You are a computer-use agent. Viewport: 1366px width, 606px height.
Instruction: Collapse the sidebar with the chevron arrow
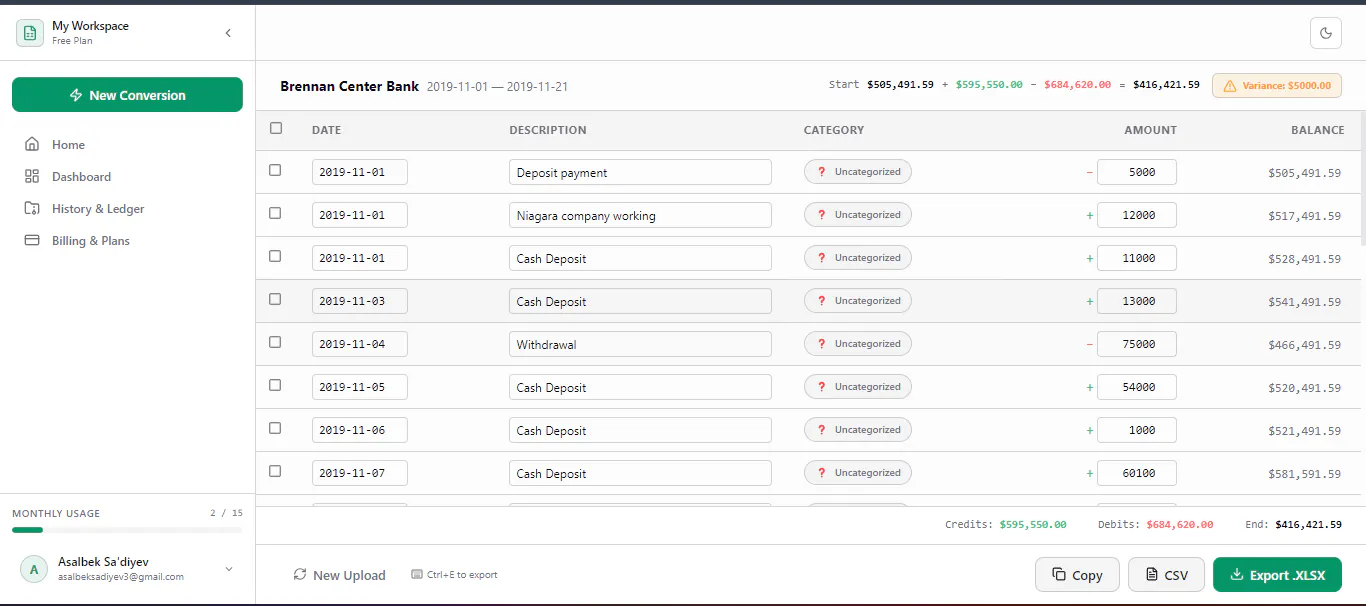pyautogui.click(x=228, y=33)
